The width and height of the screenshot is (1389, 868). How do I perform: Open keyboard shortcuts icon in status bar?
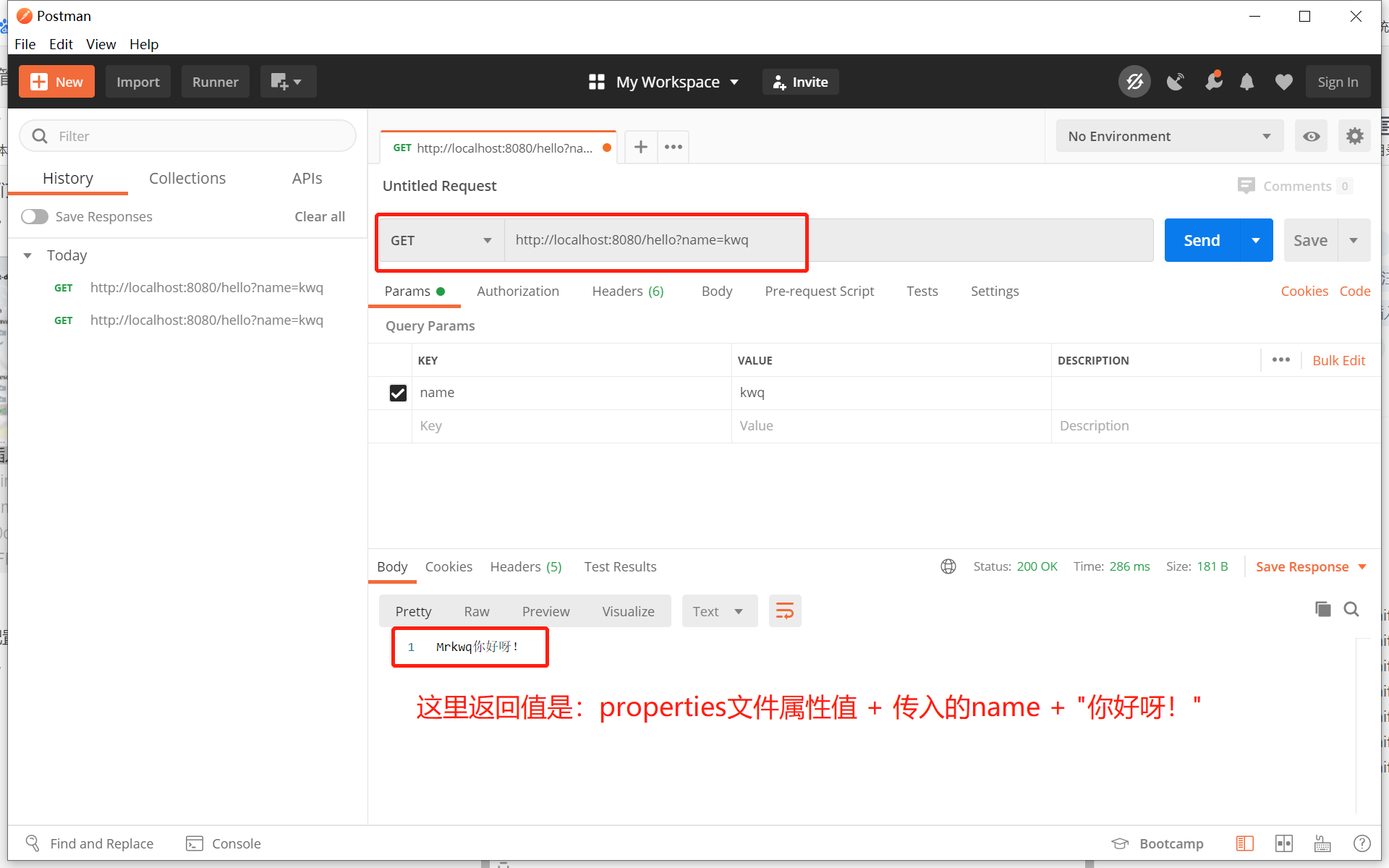(x=1322, y=843)
